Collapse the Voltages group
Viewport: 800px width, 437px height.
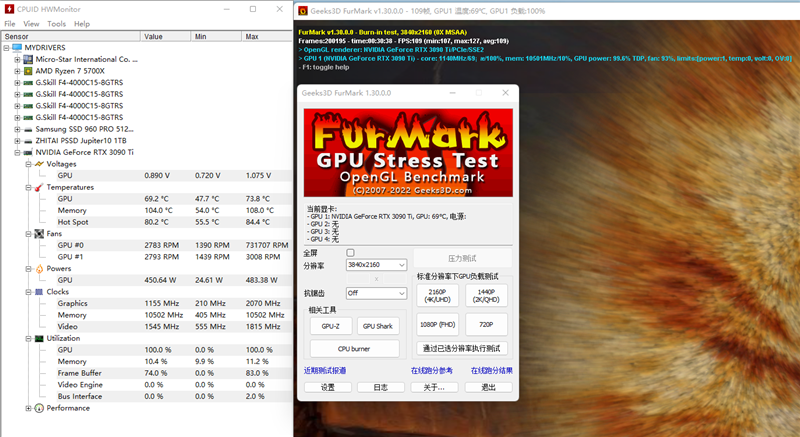[x=29, y=164]
